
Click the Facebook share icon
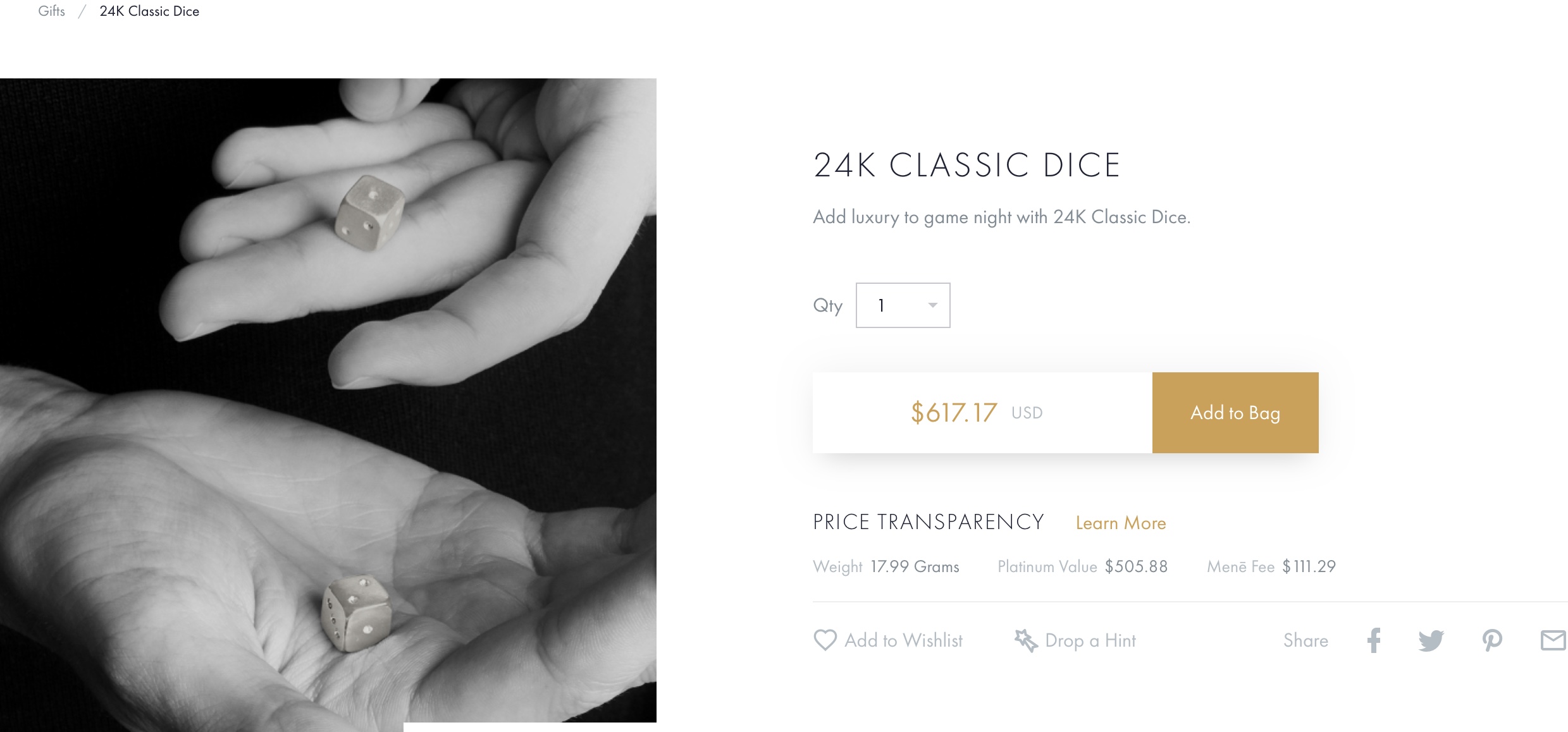tap(1374, 640)
